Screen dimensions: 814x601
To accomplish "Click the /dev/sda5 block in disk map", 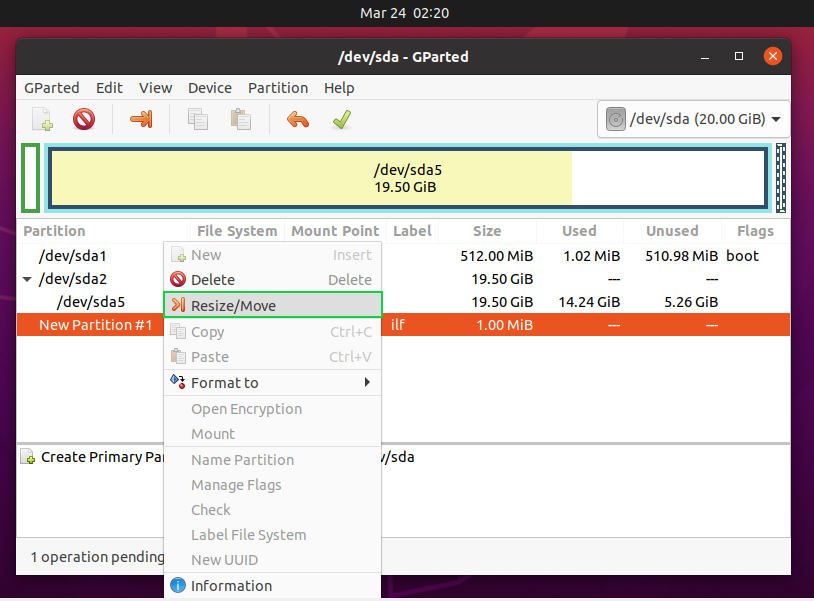I will (x=408, y=178).
